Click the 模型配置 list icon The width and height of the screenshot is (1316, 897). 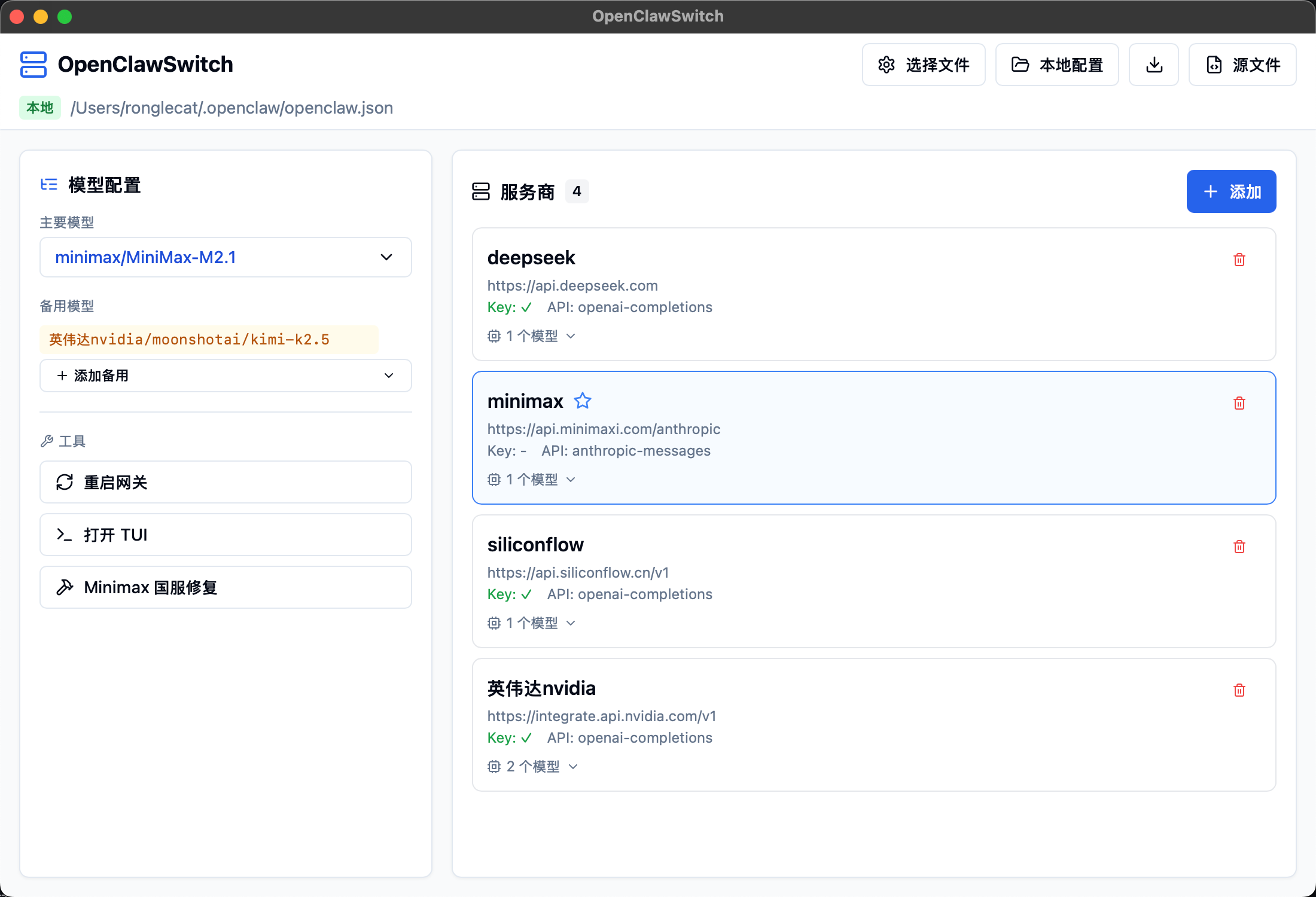point(49,185)
